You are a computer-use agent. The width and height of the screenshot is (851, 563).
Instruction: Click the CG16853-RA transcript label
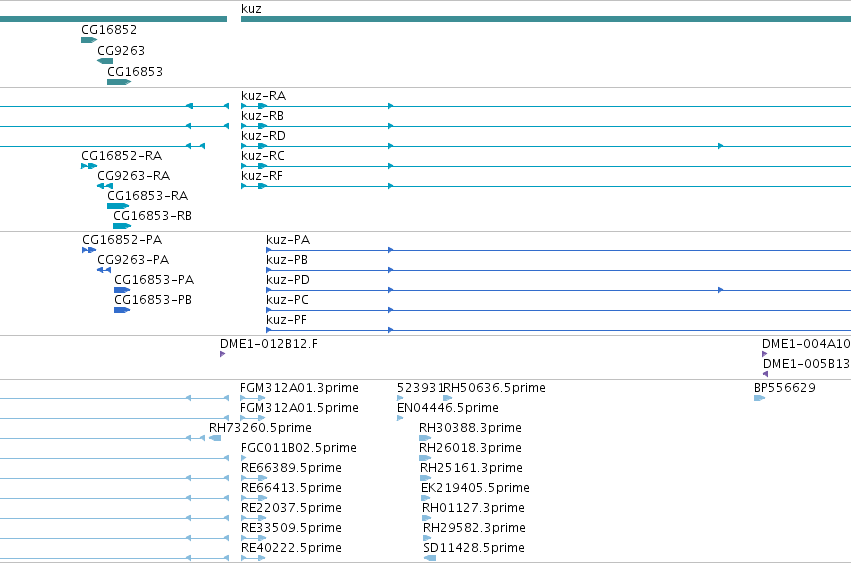148,196
